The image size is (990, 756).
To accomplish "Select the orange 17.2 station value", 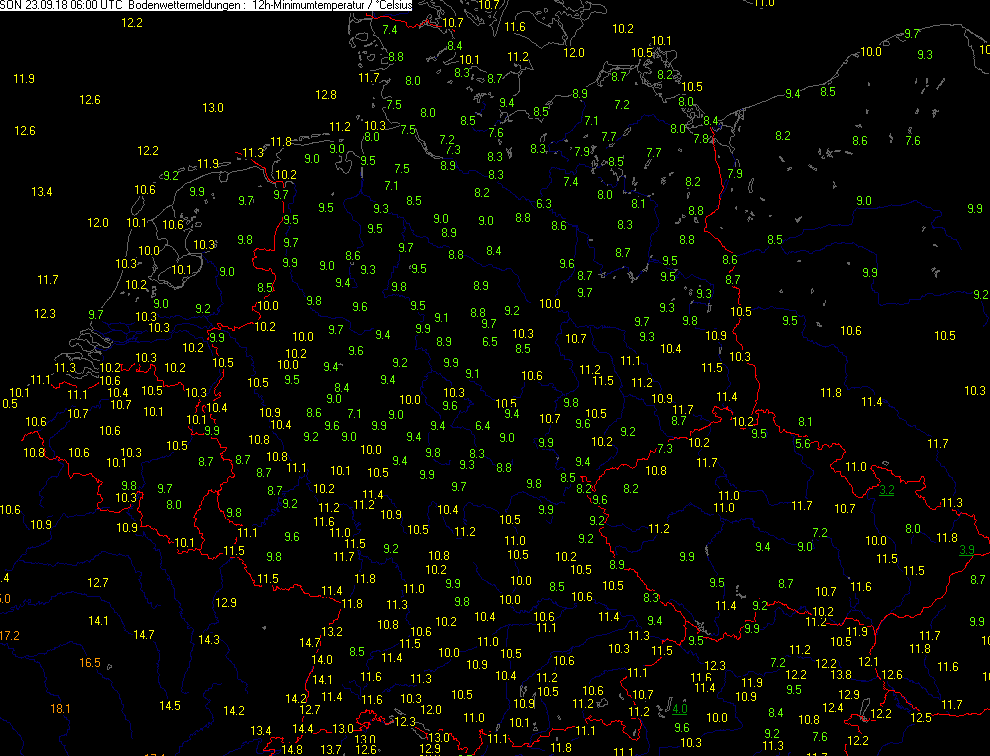I will point(9,635).
